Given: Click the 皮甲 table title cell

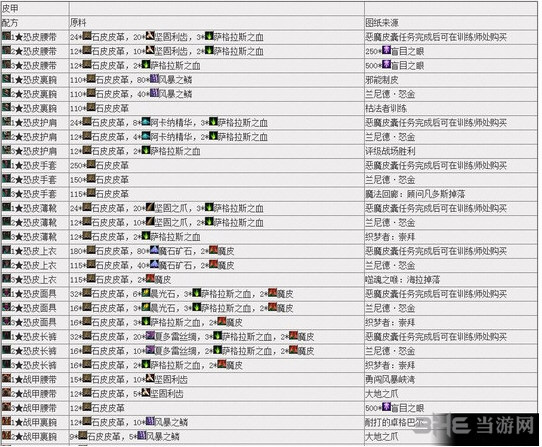Looking at the screenshot, I should (35, 8).
